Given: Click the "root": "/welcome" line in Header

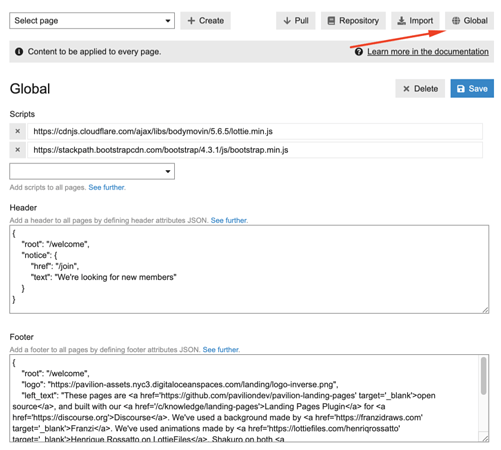Looking at the screenshot, I should (x=56, y=244).
